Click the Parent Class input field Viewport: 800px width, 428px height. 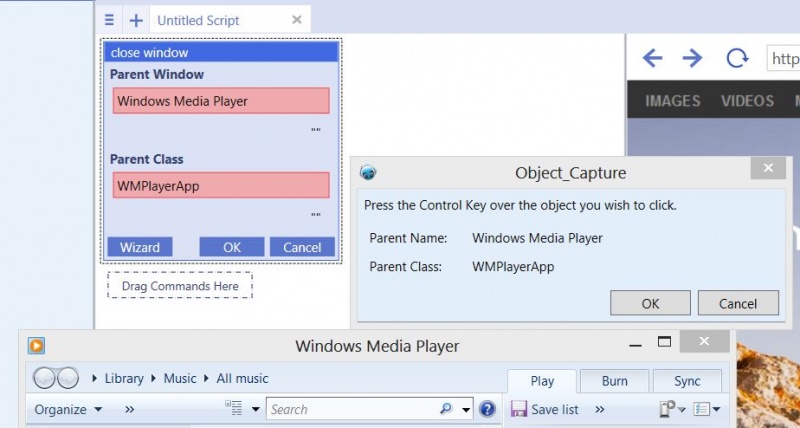coord(221,185)
